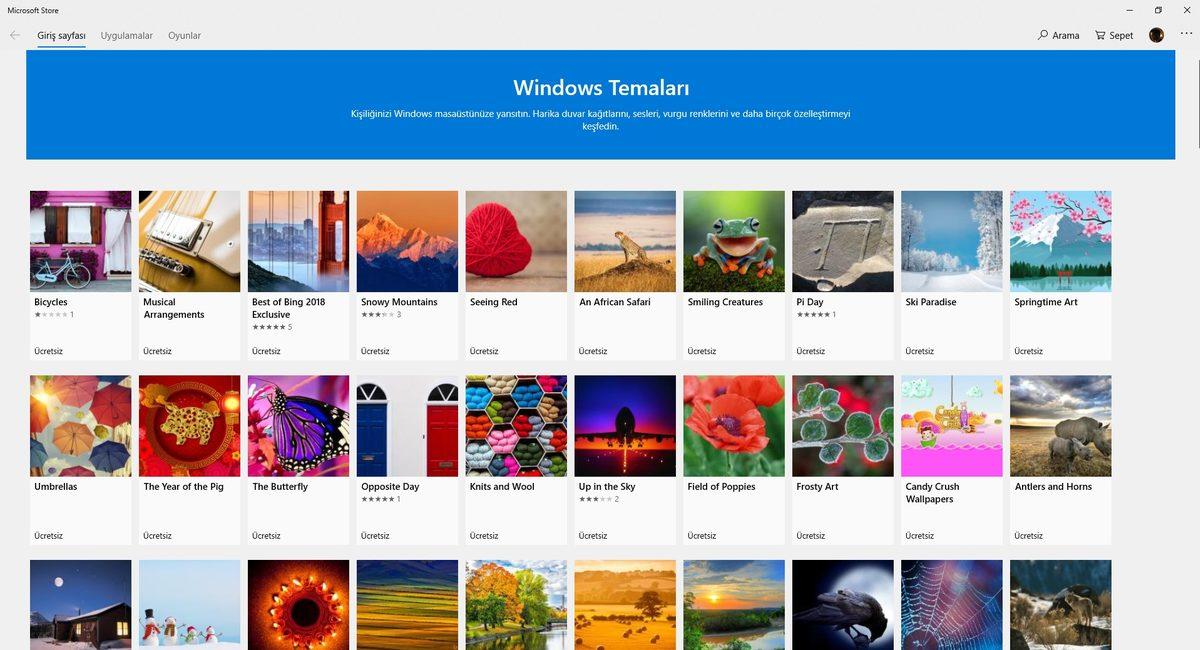The image size is (1200, 650).
Task: Open the Snowy Mountains theme page
Action: click(407, 240)
